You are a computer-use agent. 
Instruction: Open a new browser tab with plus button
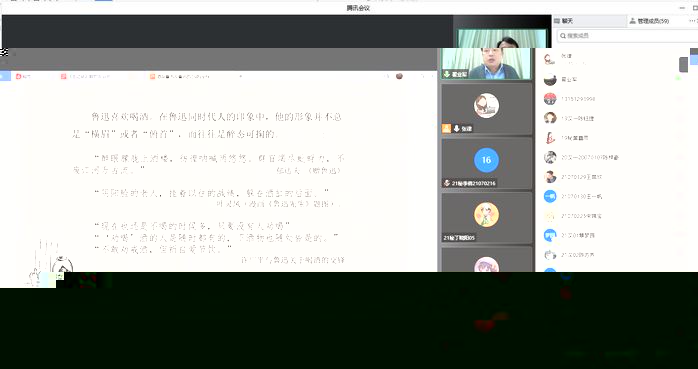click(x=241, y=77)
